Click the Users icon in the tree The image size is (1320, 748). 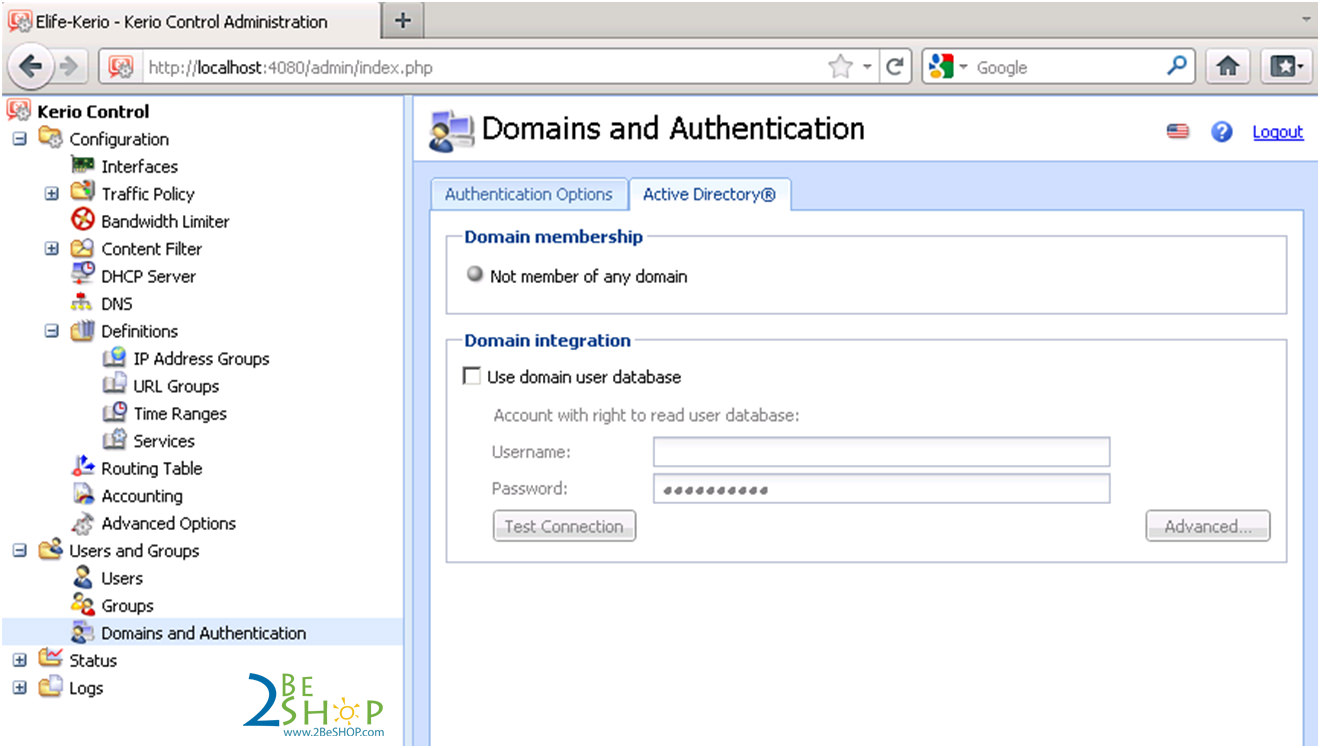click(x=83, y=578)
